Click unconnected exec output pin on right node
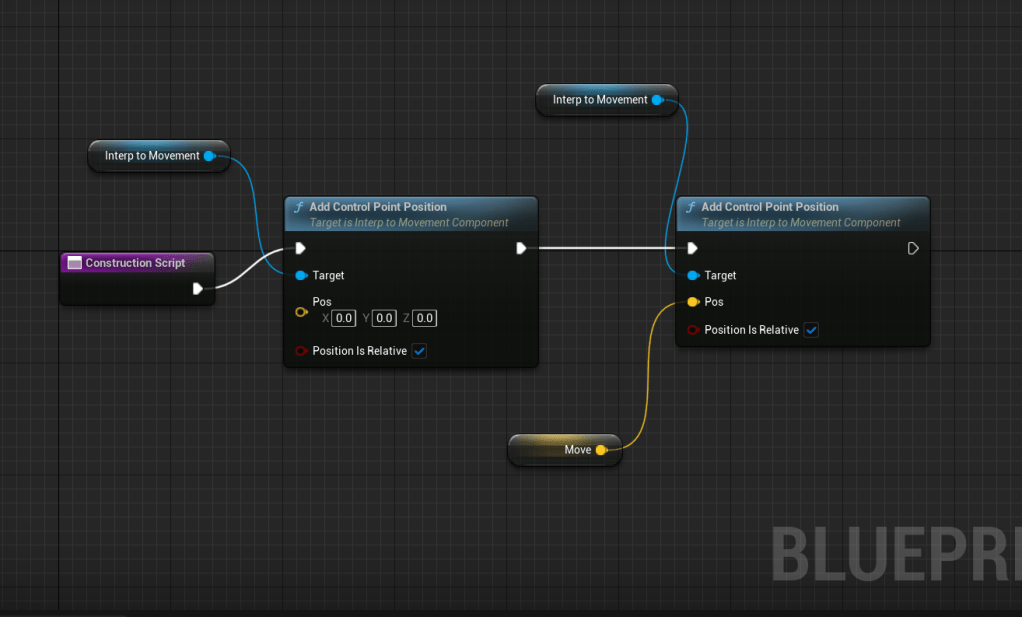Viewport: 1022px width, 617px height. 913,249
